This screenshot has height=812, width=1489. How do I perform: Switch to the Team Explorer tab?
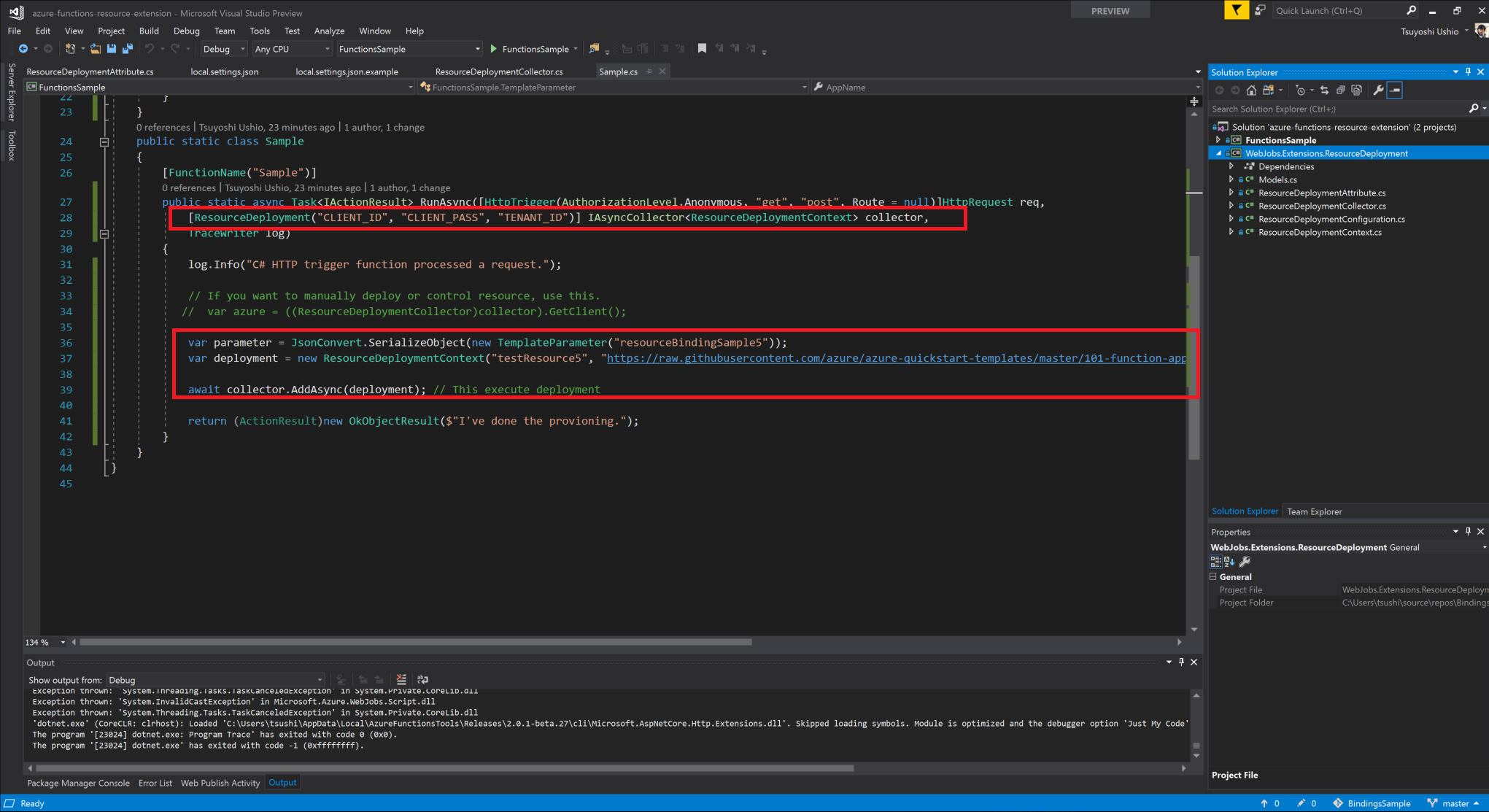[x=1313, y=511]
